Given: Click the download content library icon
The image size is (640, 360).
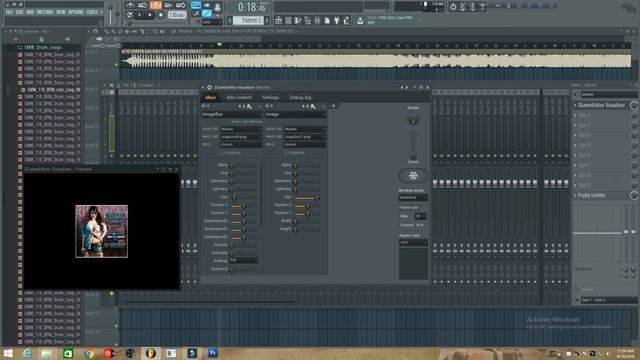Looking at the screenshot, I should click(x=360, y=20).
